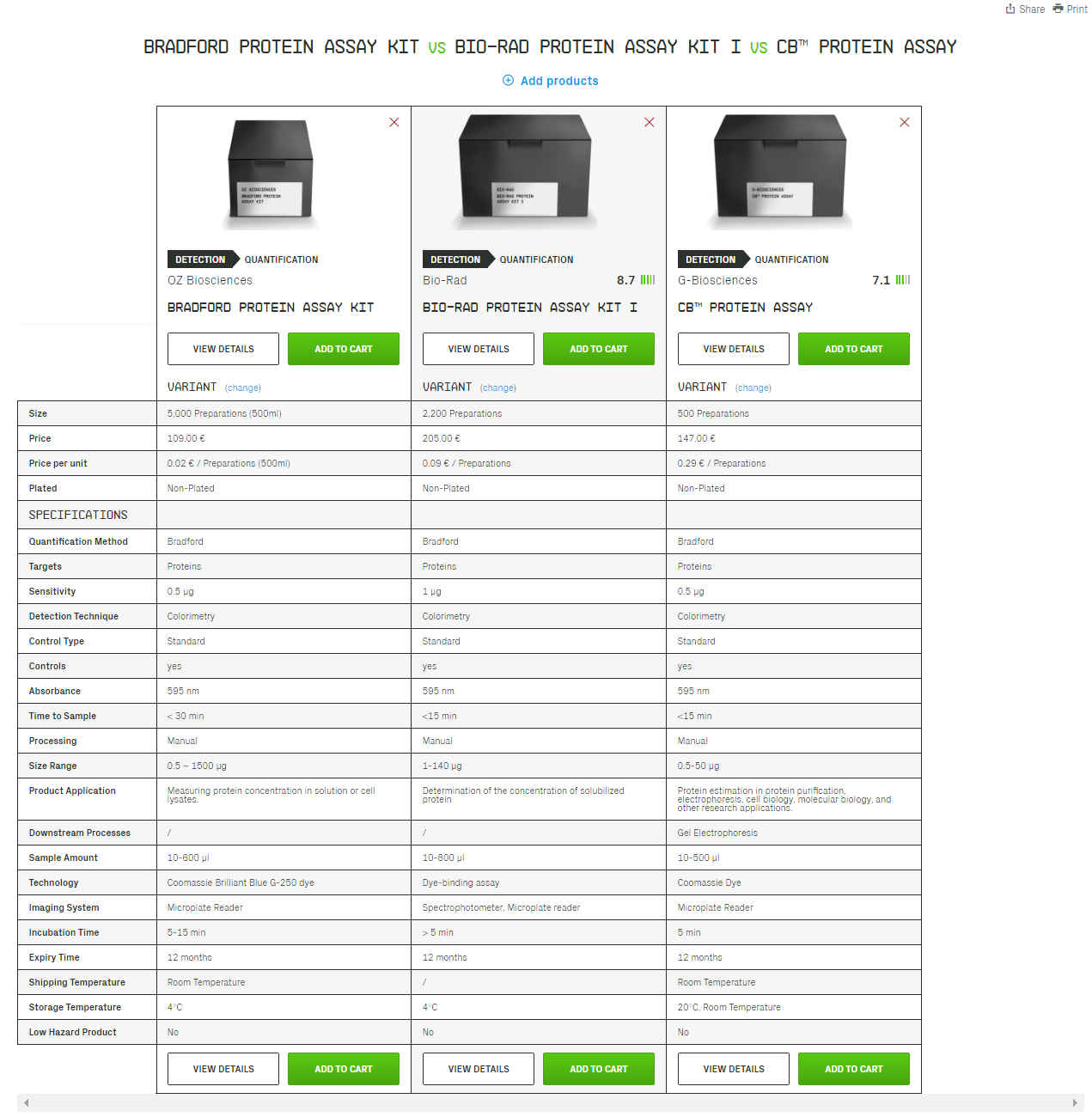
Task: Click the SPECIFICATIONS section header
Action: [x=78, y=515]
